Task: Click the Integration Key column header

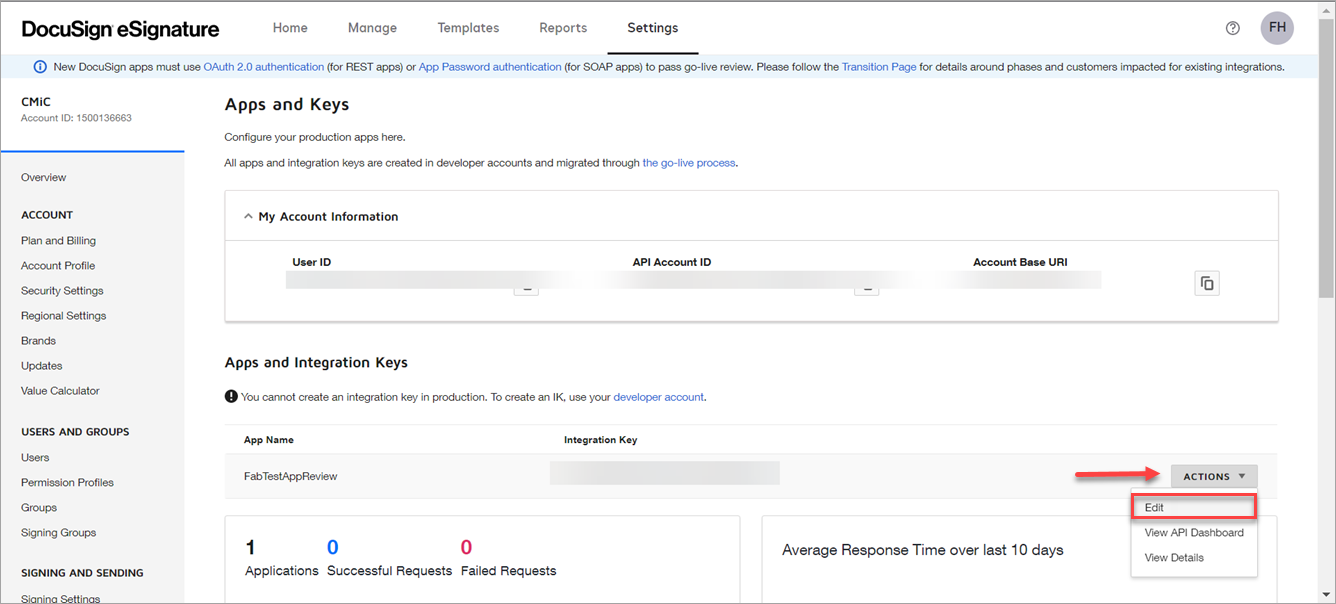Action: [x=600, y=440]
